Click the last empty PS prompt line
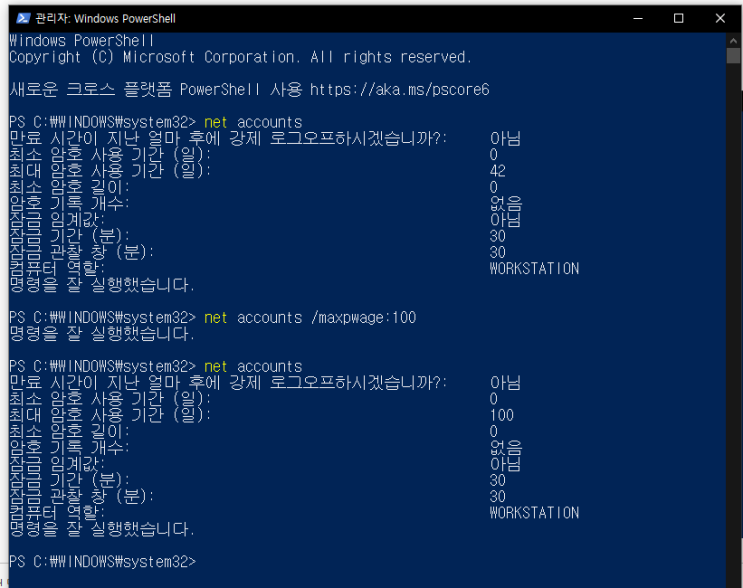This screenshot has height=588, width=743. tap(102, 561)
